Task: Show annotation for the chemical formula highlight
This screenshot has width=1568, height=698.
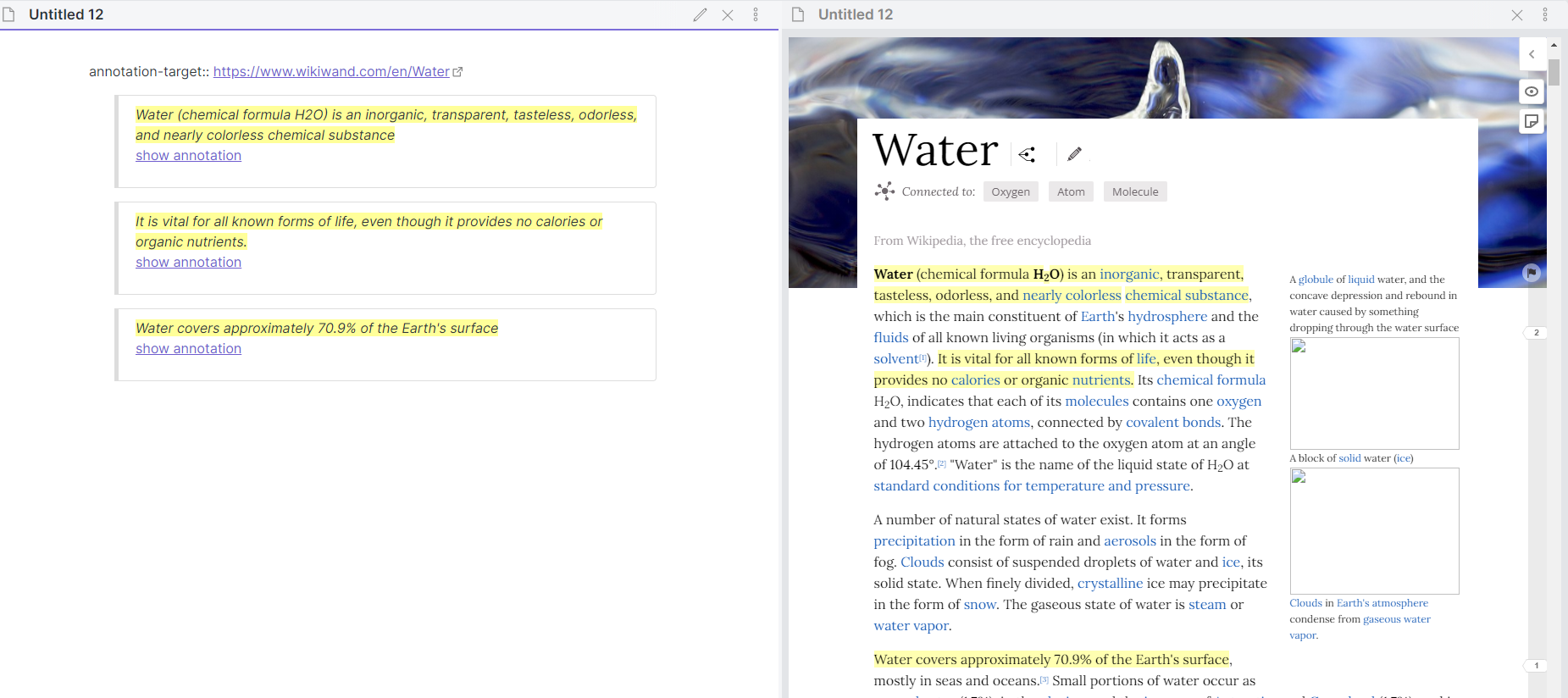Action: pyautogui.click(x=188, y=156)
